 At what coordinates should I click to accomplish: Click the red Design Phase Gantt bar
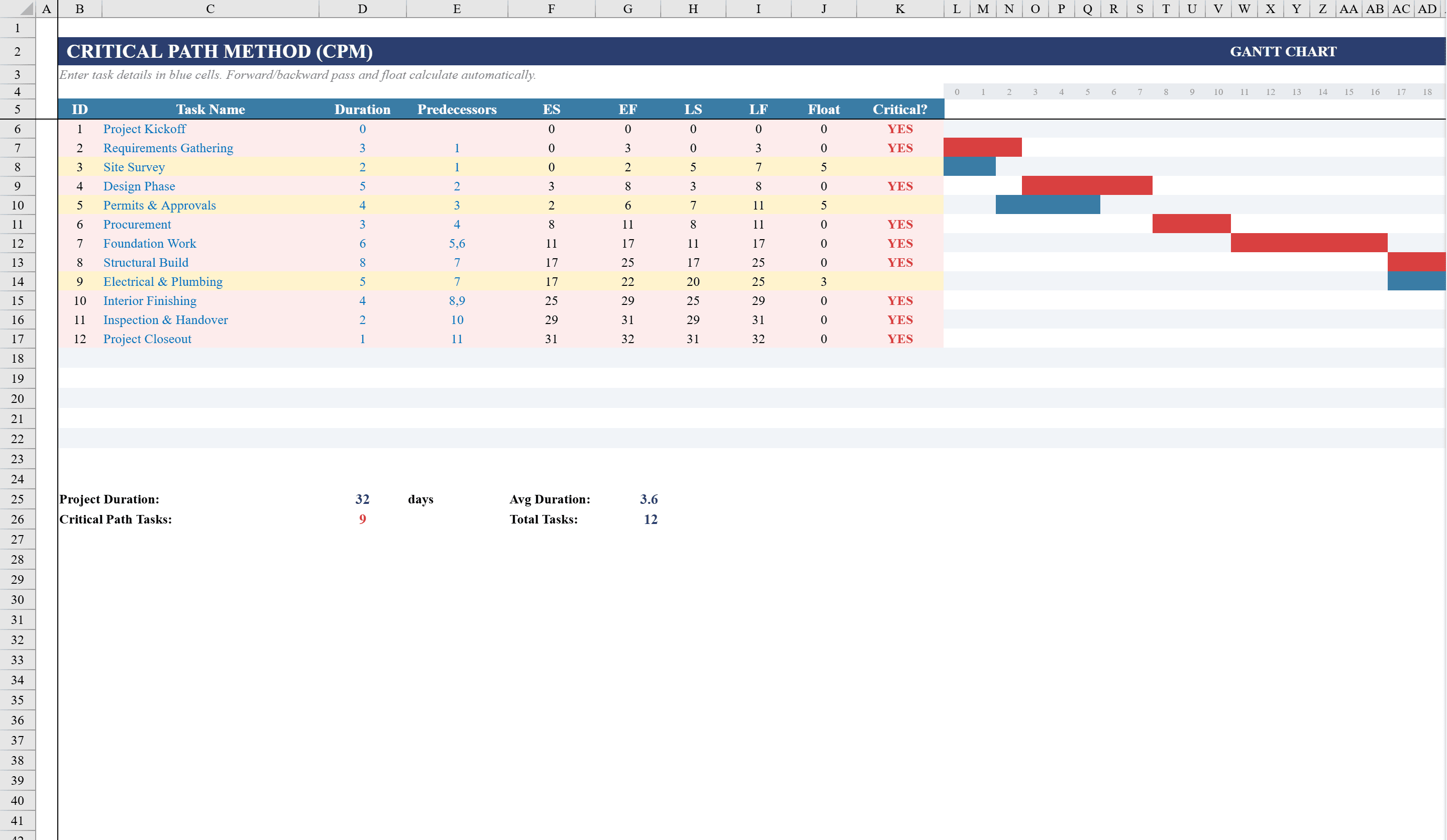[x=1086, y=185]
